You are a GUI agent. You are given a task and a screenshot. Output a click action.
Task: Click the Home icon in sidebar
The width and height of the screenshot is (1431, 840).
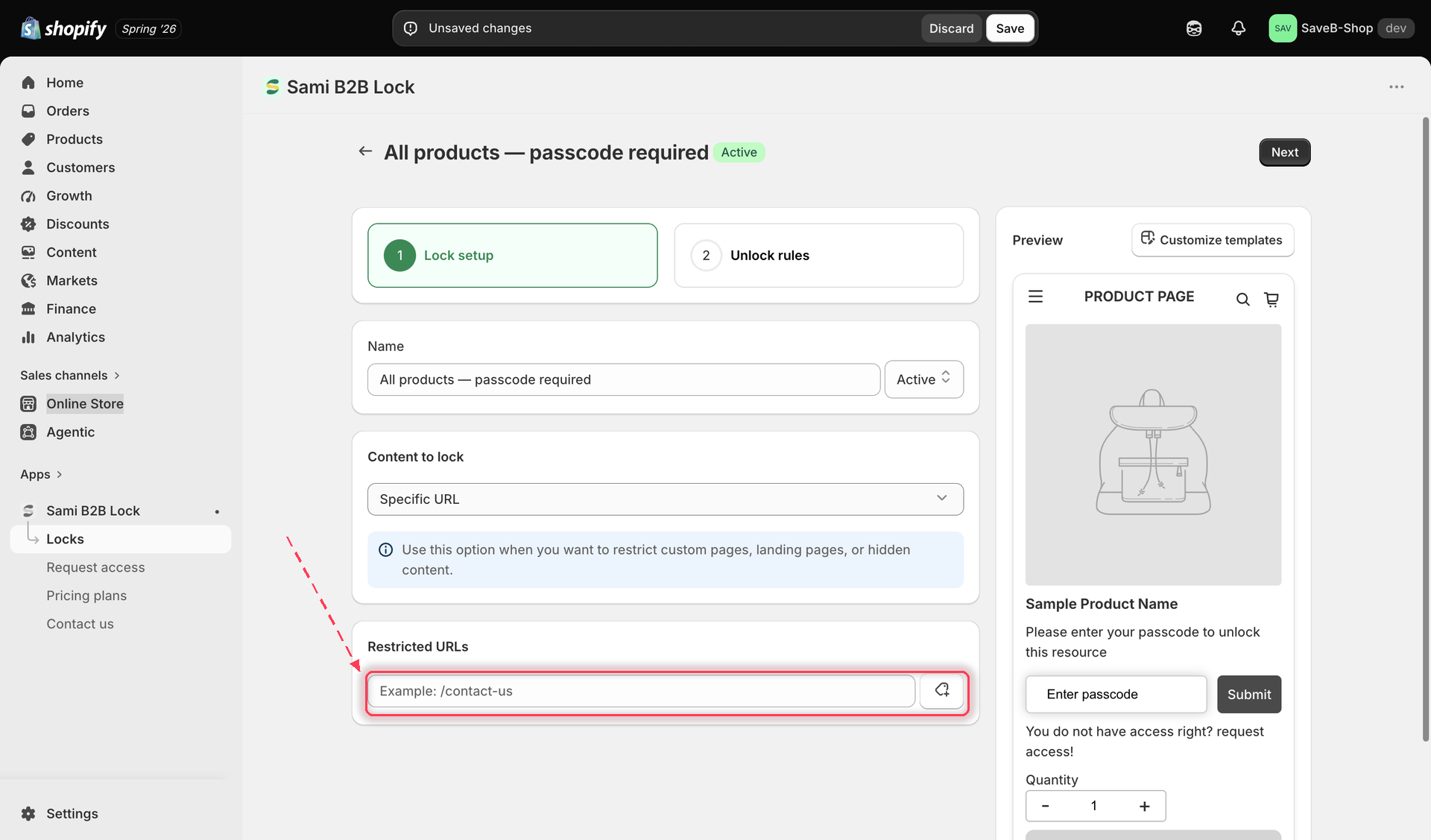click(x=28, y=83)
